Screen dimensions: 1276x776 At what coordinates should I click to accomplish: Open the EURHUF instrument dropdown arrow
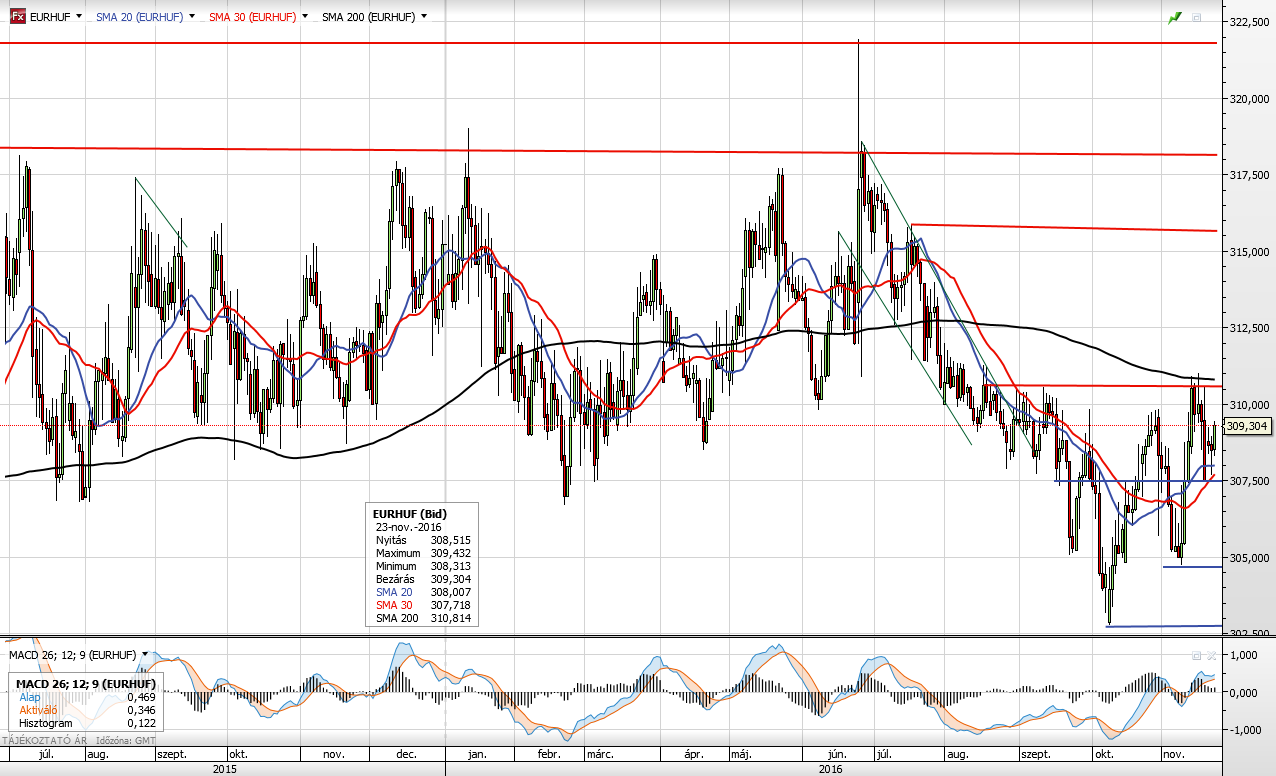point(77,17)
